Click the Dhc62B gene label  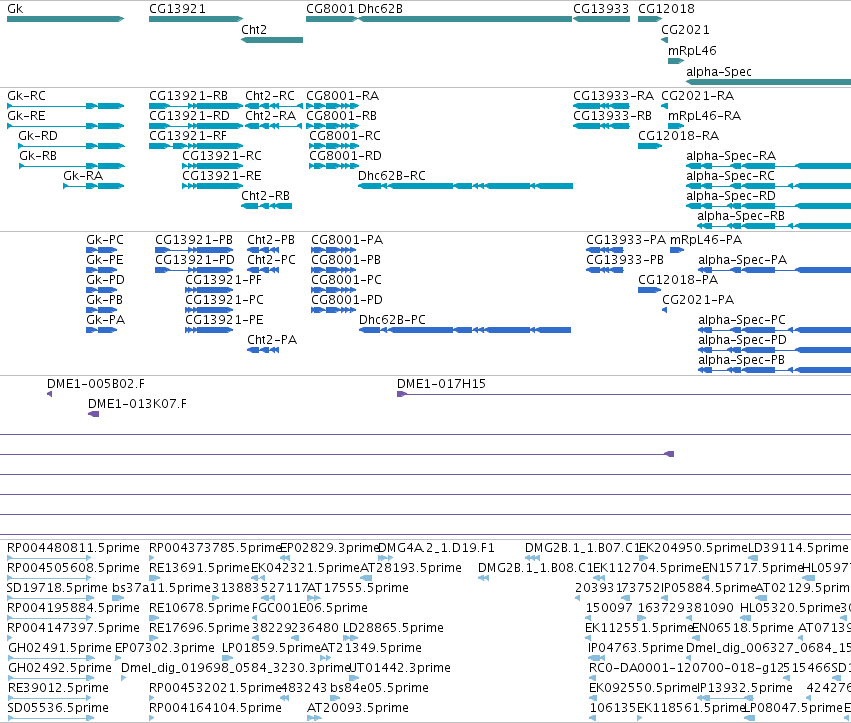(380, 9)
